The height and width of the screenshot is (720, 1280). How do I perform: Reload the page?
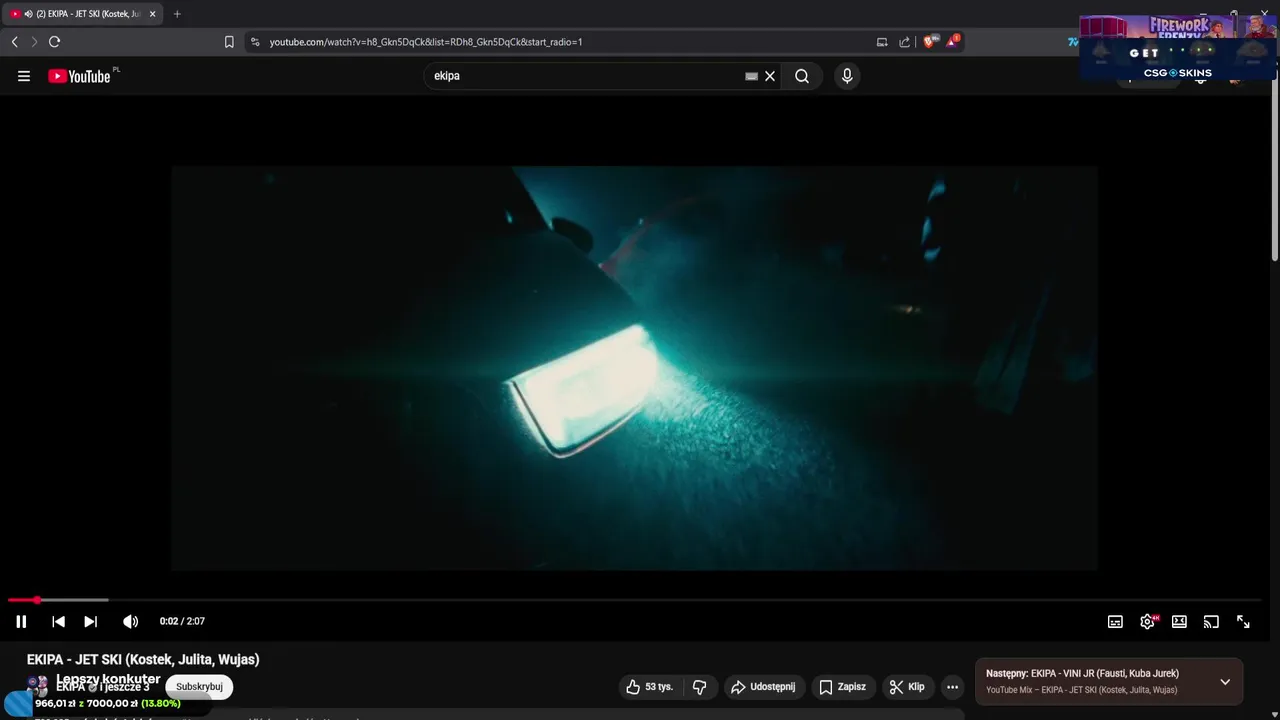coord(55,42)
